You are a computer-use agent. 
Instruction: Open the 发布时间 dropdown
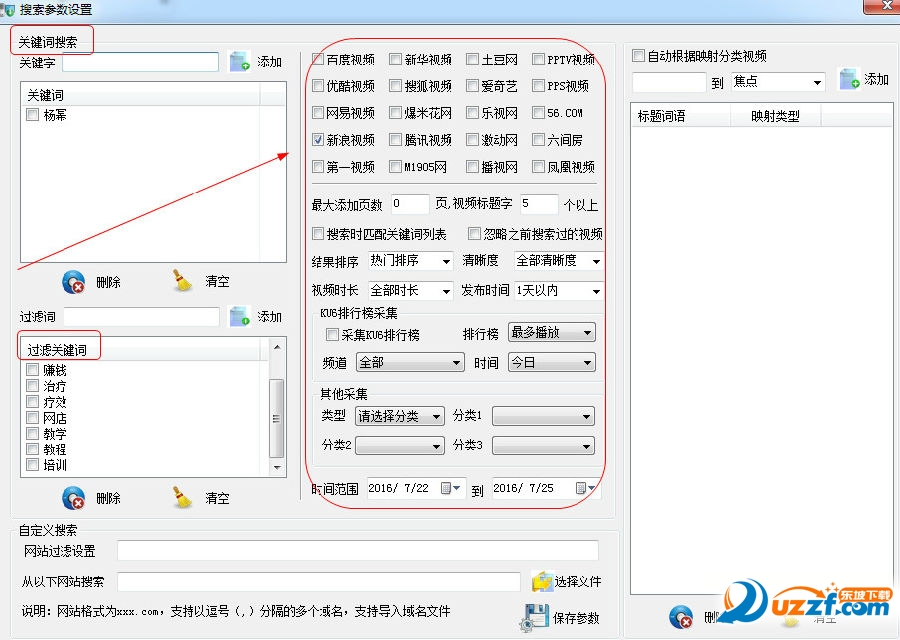[558, 291]
